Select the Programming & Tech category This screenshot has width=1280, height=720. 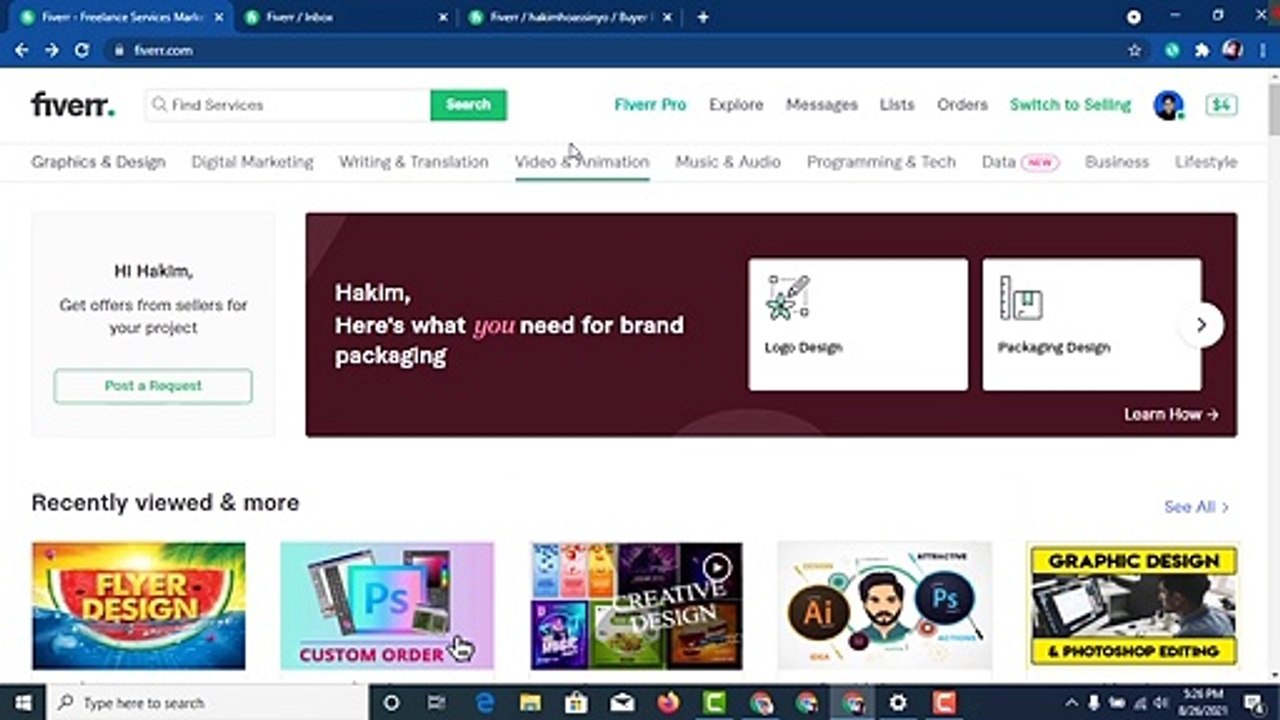[x=881, y=162]
